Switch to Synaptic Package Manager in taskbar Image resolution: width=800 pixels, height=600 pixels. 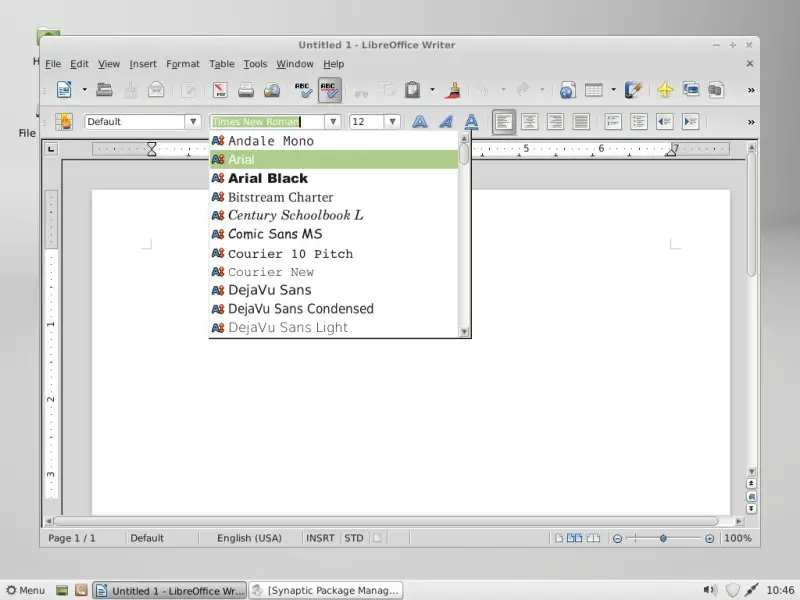[x=326, y=590]
